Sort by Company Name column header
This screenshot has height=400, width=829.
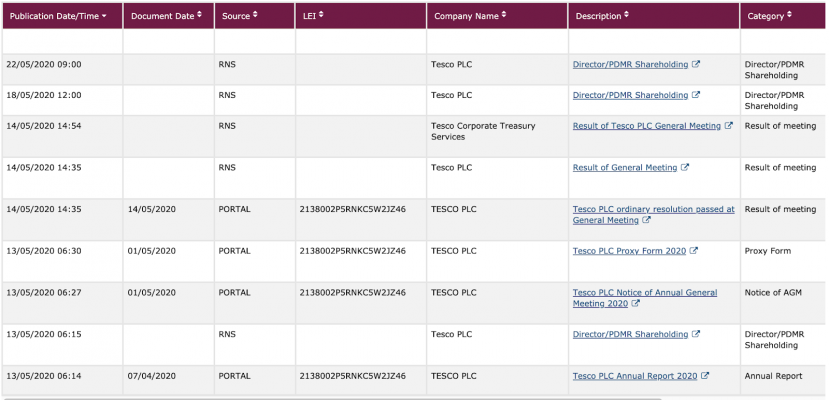(x=469, y=16)
